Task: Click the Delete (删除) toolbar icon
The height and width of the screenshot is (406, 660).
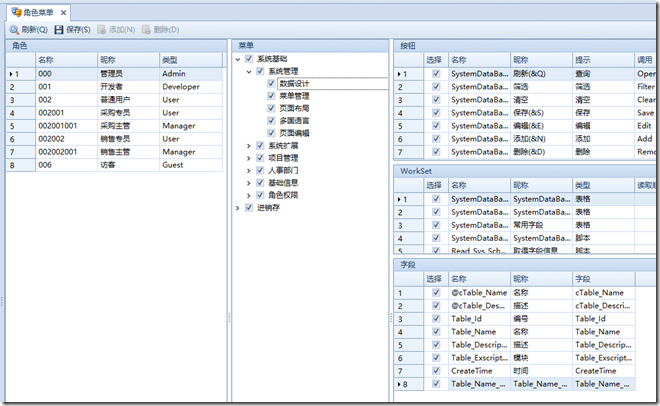Action: 146,29
